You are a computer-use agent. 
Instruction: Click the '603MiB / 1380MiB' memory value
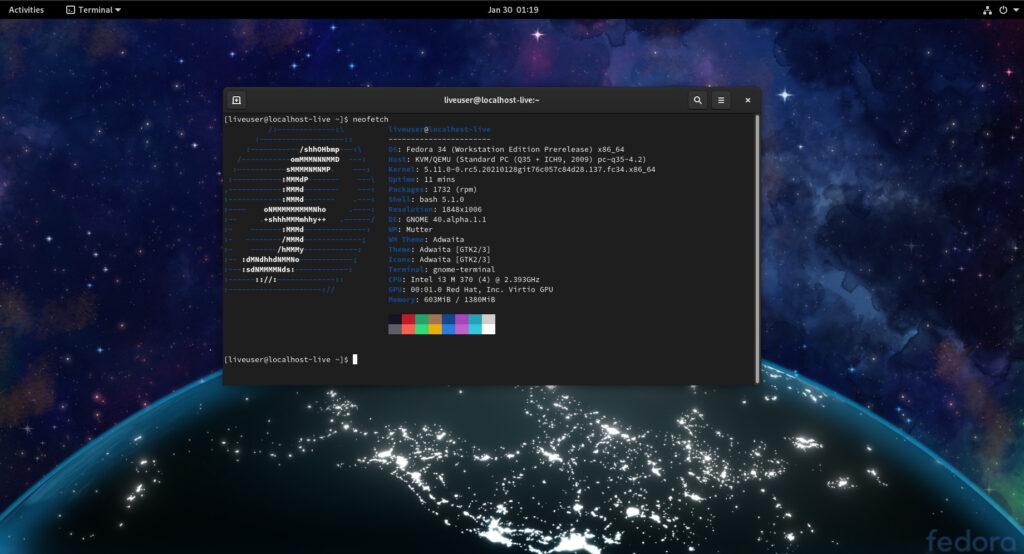click(x=459, y=299)
